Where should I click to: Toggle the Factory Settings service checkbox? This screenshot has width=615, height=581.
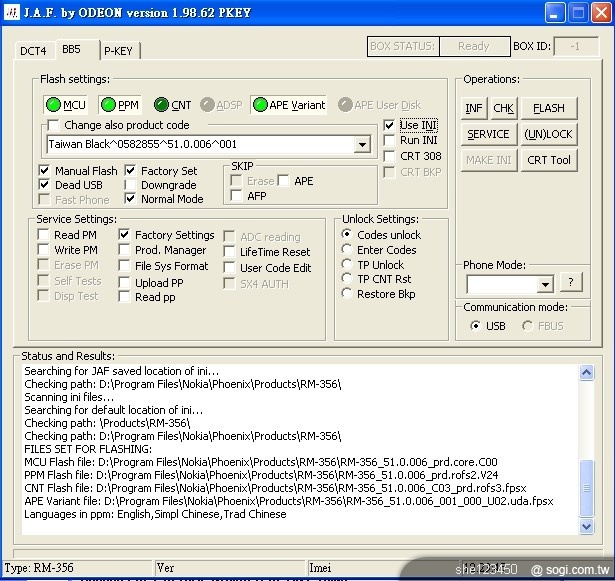(124, 235)
